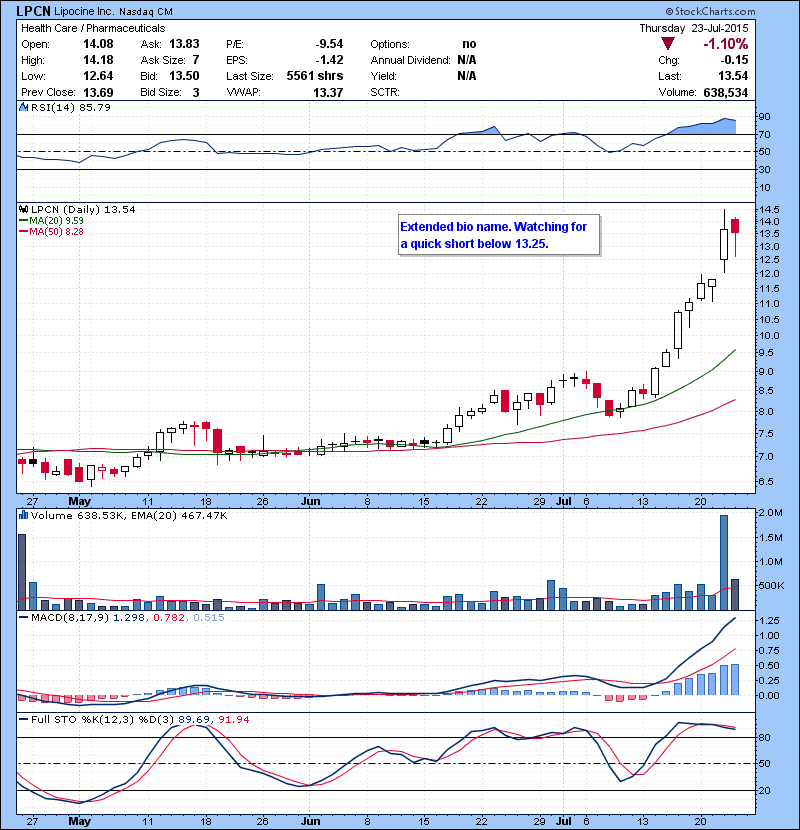Click the LPCN (Daily) 13.54 chart label
This screenshot has height=830, width=800.
coord(83,210)
